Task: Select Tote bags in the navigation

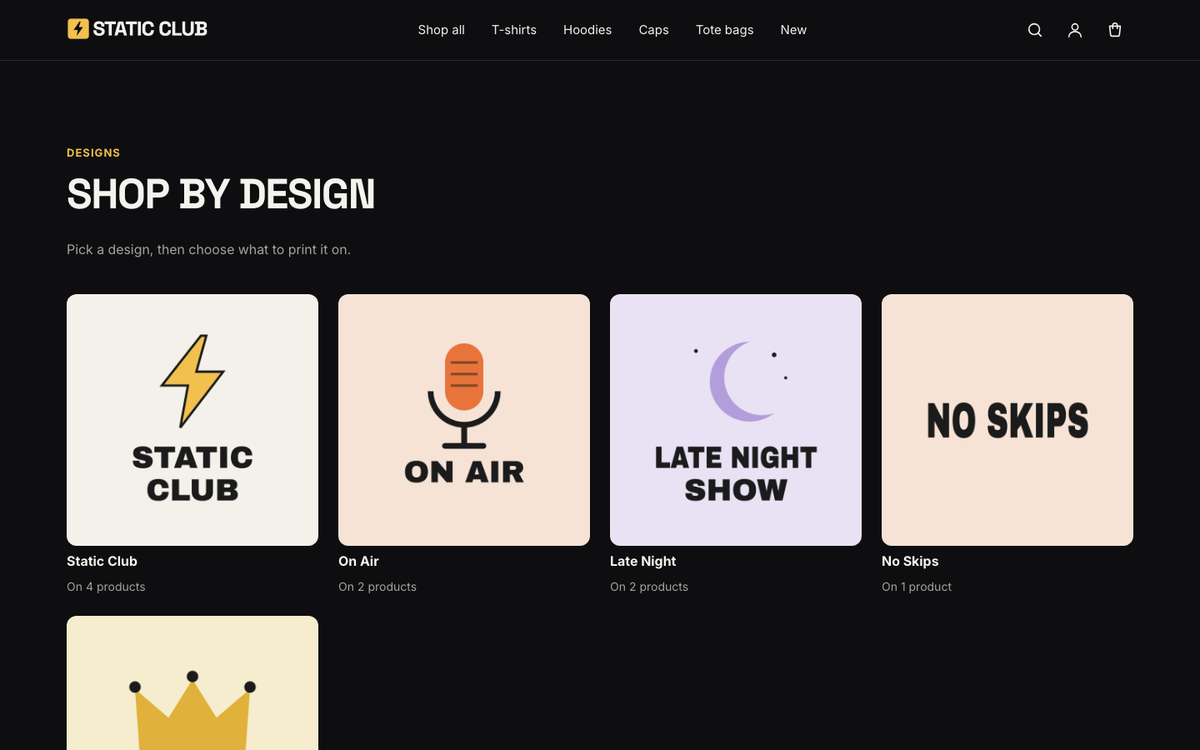Action: coord(725,30)
